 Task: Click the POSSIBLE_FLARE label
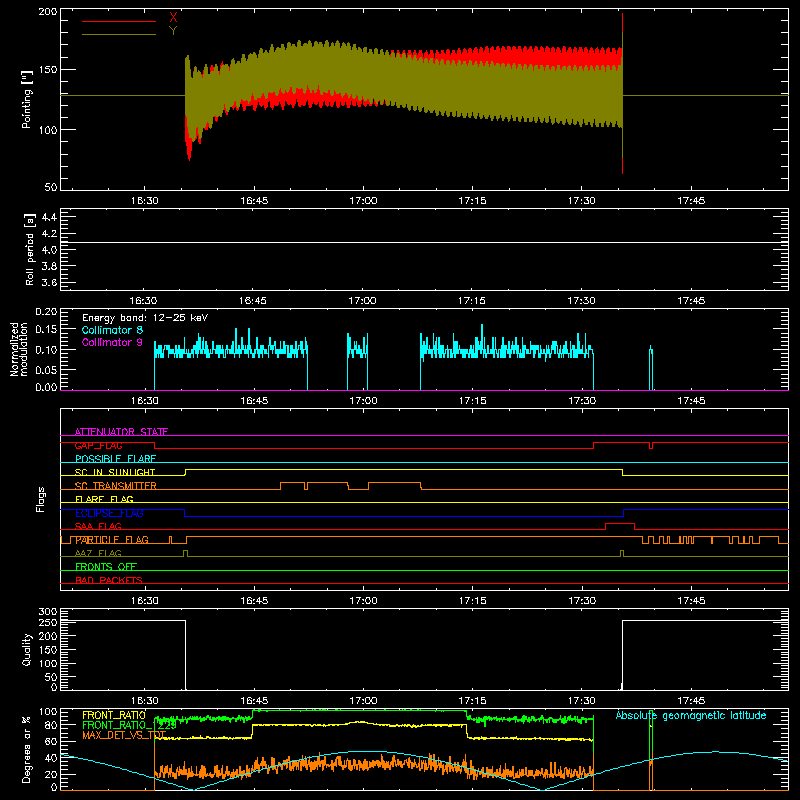(115, 459)
